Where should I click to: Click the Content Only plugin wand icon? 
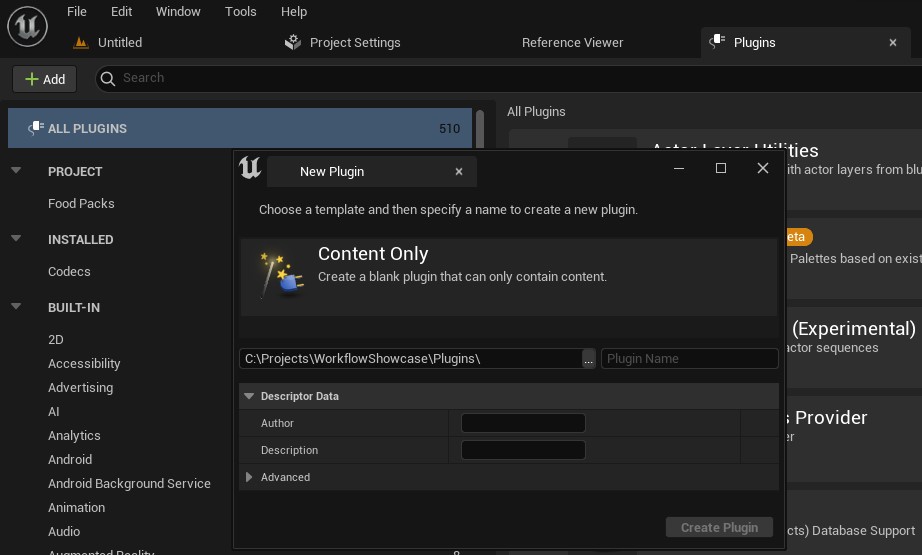tap(281, 275)
